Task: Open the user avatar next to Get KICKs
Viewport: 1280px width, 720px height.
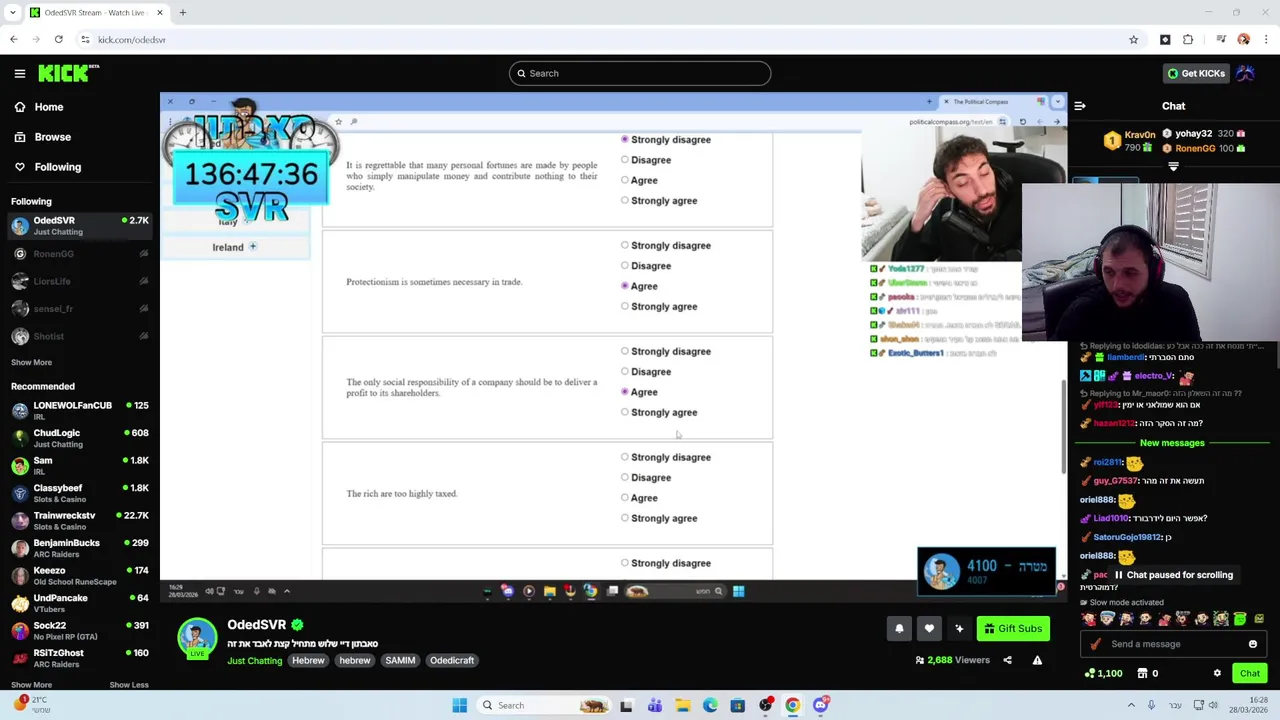Action: pyautogui.click(x=1246, y=73)
